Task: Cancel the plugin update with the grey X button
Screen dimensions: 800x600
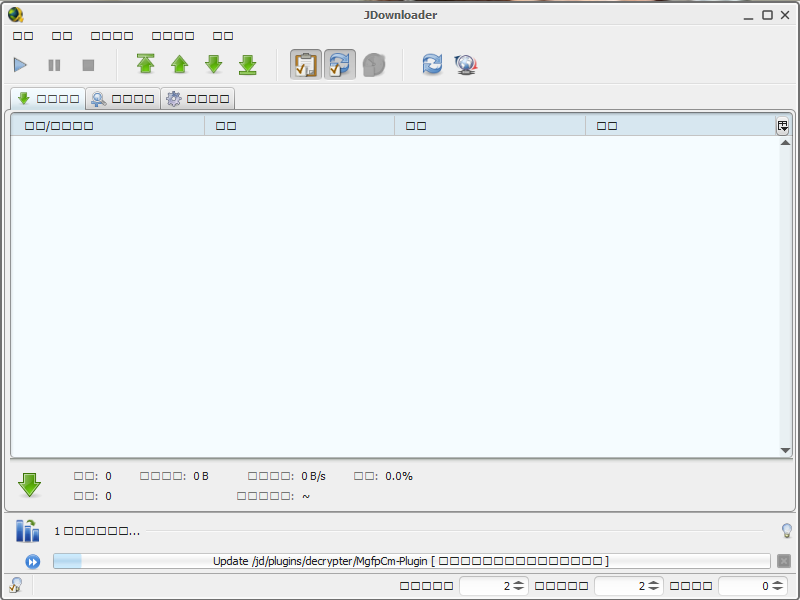Action: pos(784,561)
